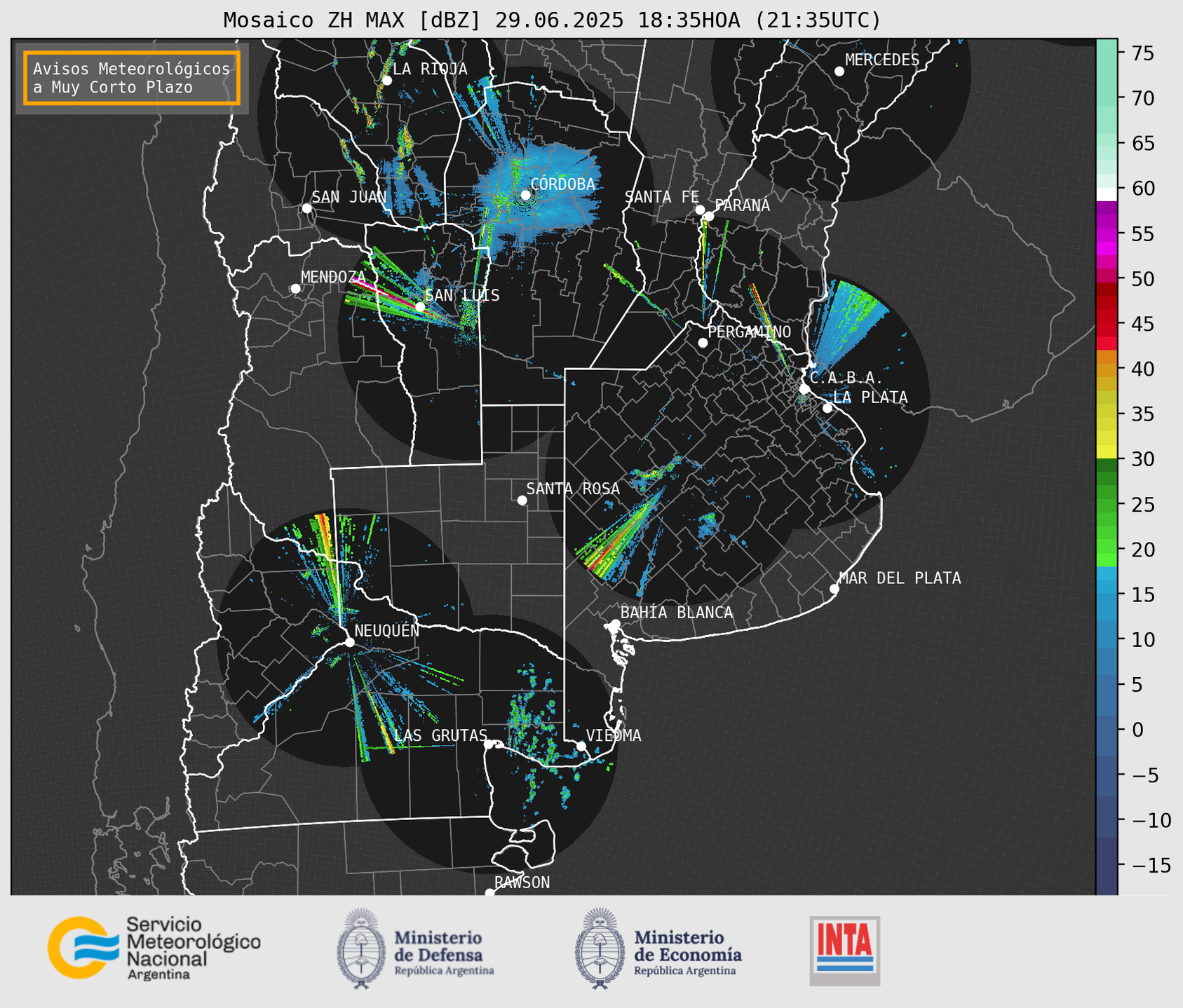Click the MAR DEL PLATA city marker dot
This screenshot has width=1183, height=1008.
coord(834,589)
